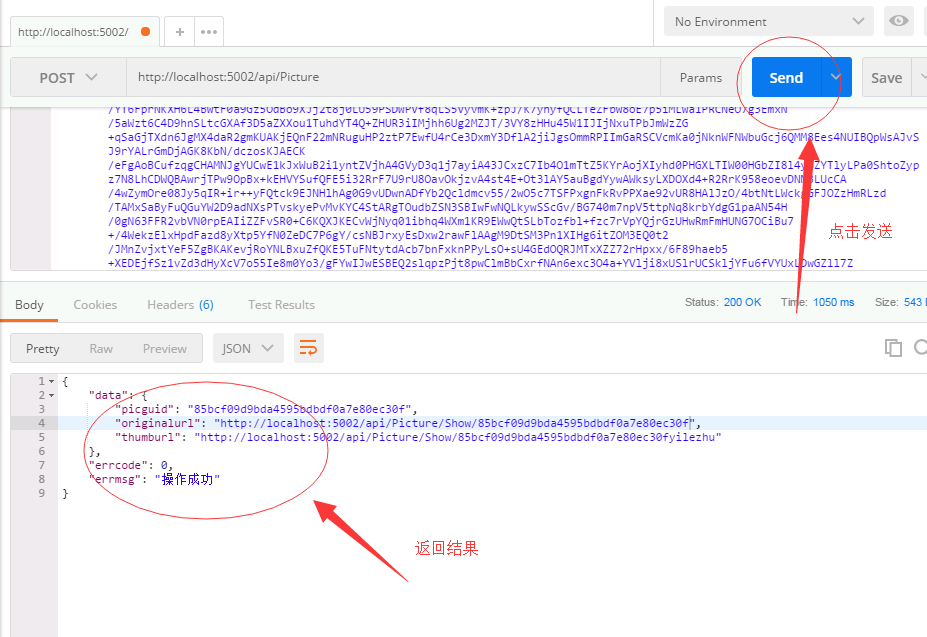The image size is (927, 637).
Task: Click the thumburl value in response
Action: tap(458, 437)
